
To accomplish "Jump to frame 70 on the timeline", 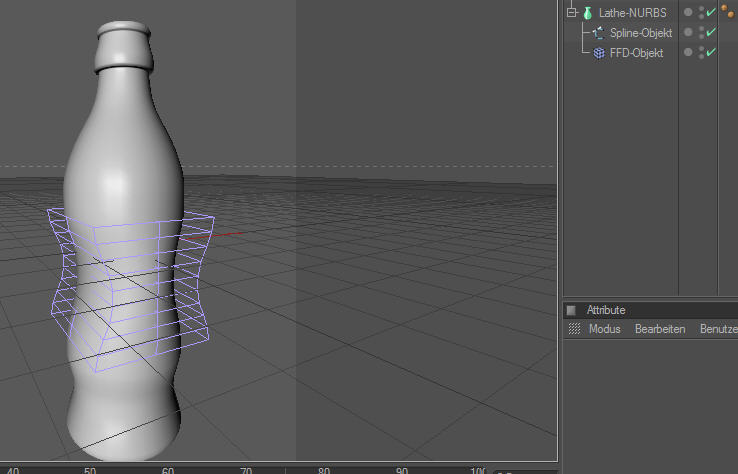I will 246,470.
